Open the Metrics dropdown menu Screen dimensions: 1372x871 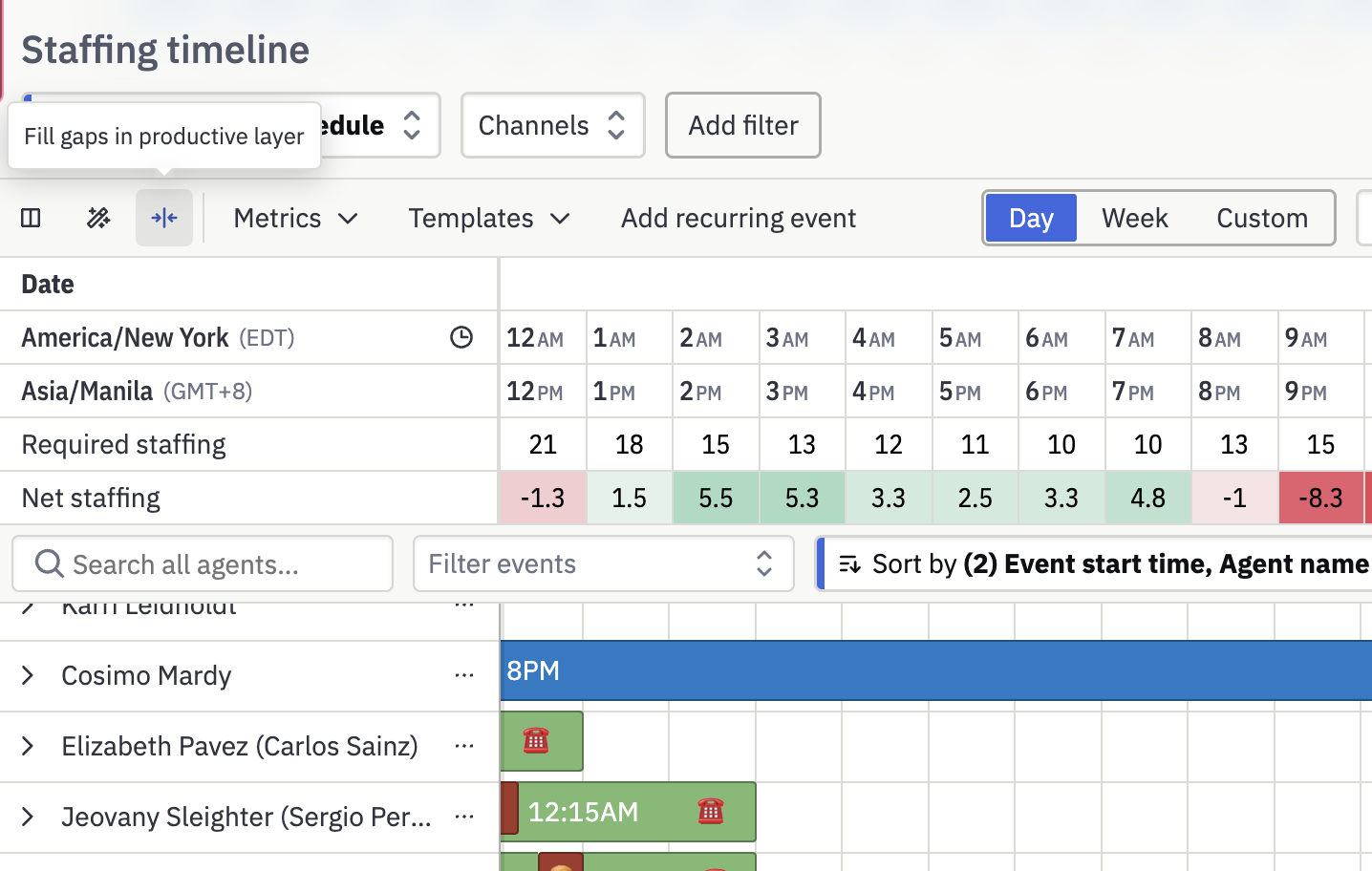pyautogui.click(x=295, y=218)
